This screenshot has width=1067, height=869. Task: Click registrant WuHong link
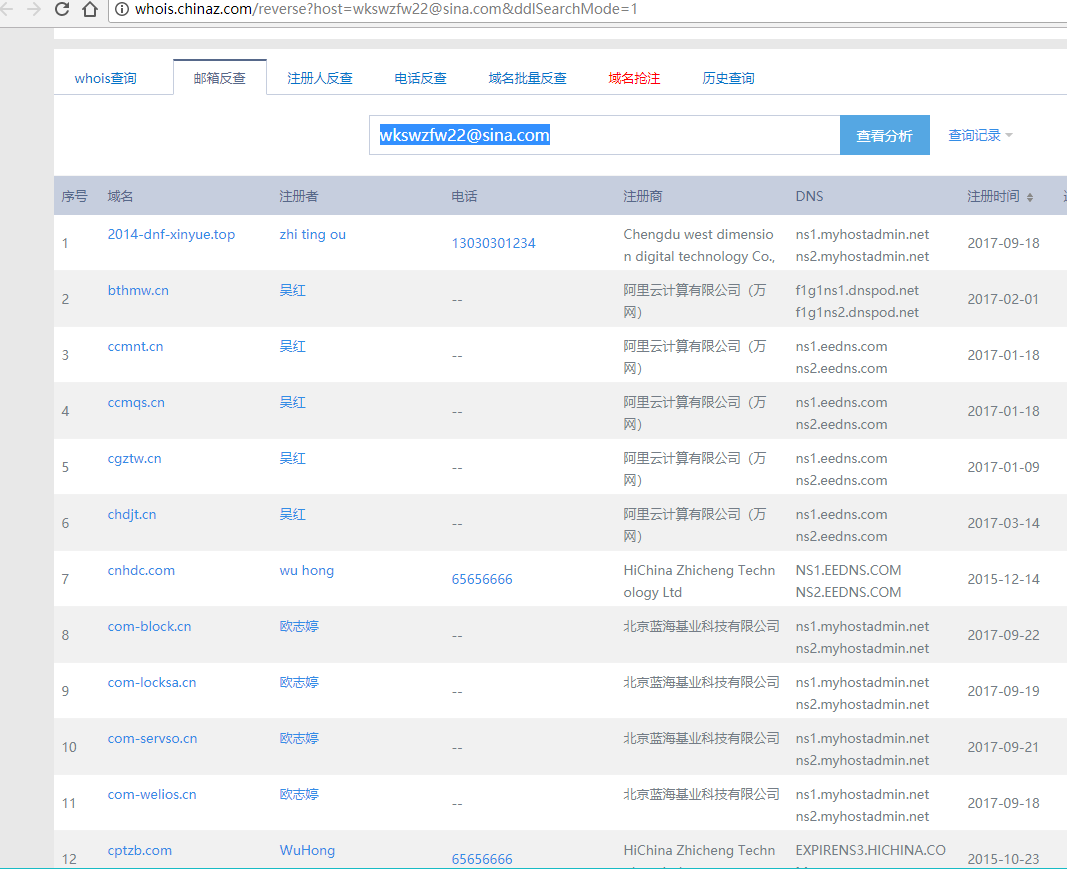click(307, 850)
